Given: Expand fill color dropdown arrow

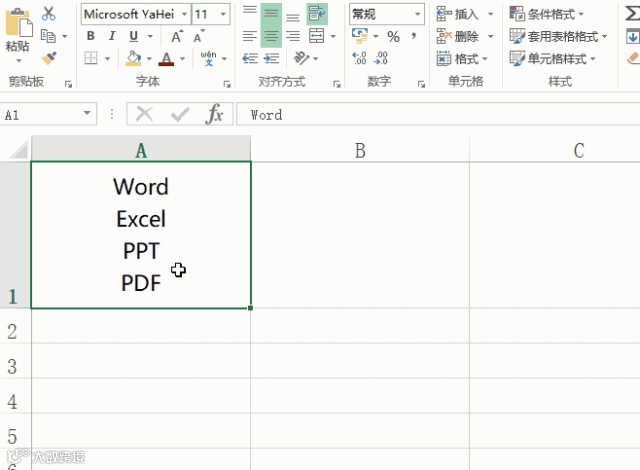Looking at the screenshot, I should (x=149, y=59).
